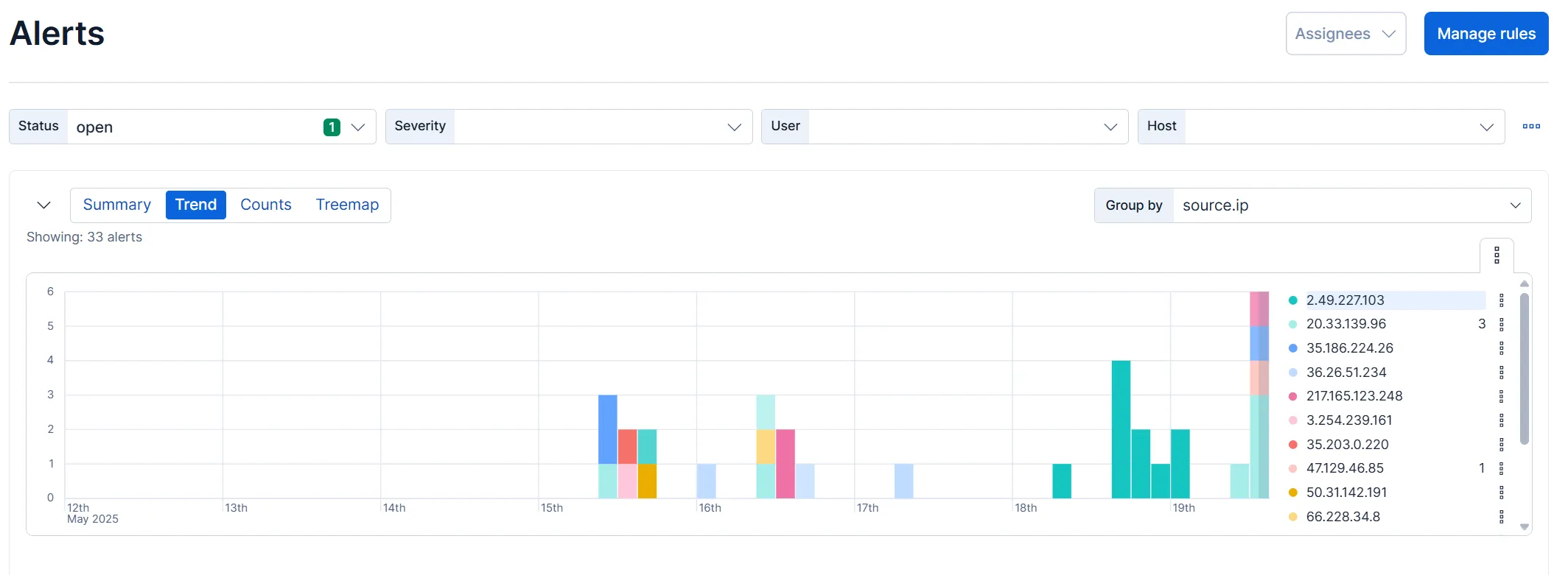The height and width of the screenshot is (575, 1568).
Task: Select the 66.228.34.8 legend label
Action: 1343,517
